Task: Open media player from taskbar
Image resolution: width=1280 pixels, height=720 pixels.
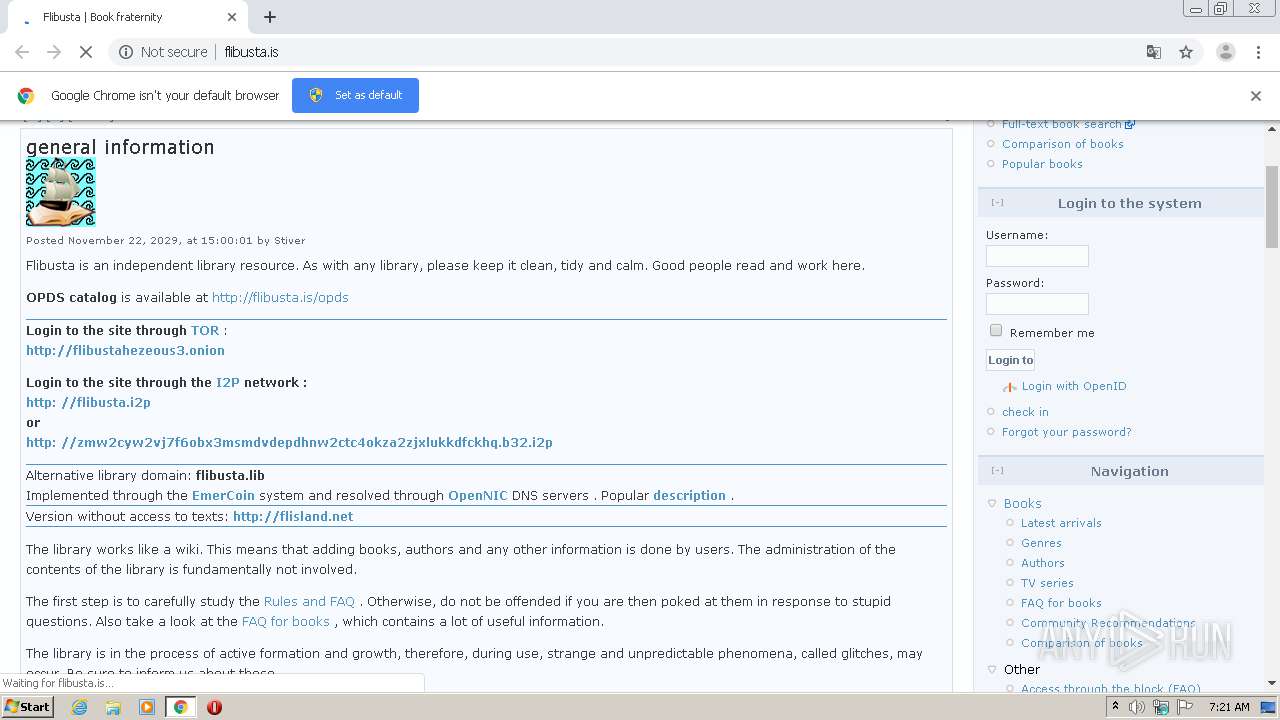Action: [x=147, y=707]
